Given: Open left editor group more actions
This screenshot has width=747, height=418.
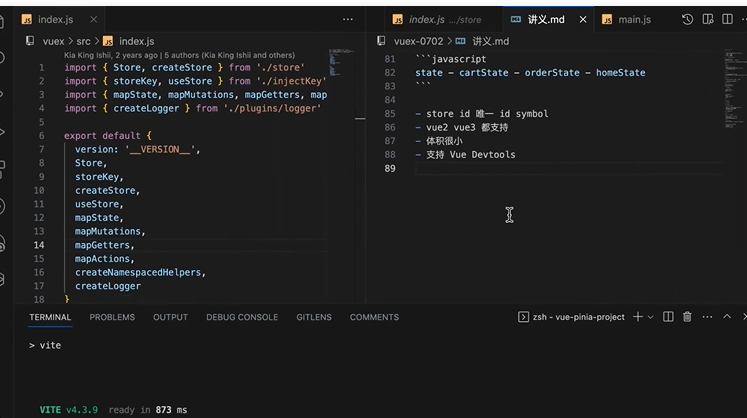Looking at the screenshot, I should [348, 20].
